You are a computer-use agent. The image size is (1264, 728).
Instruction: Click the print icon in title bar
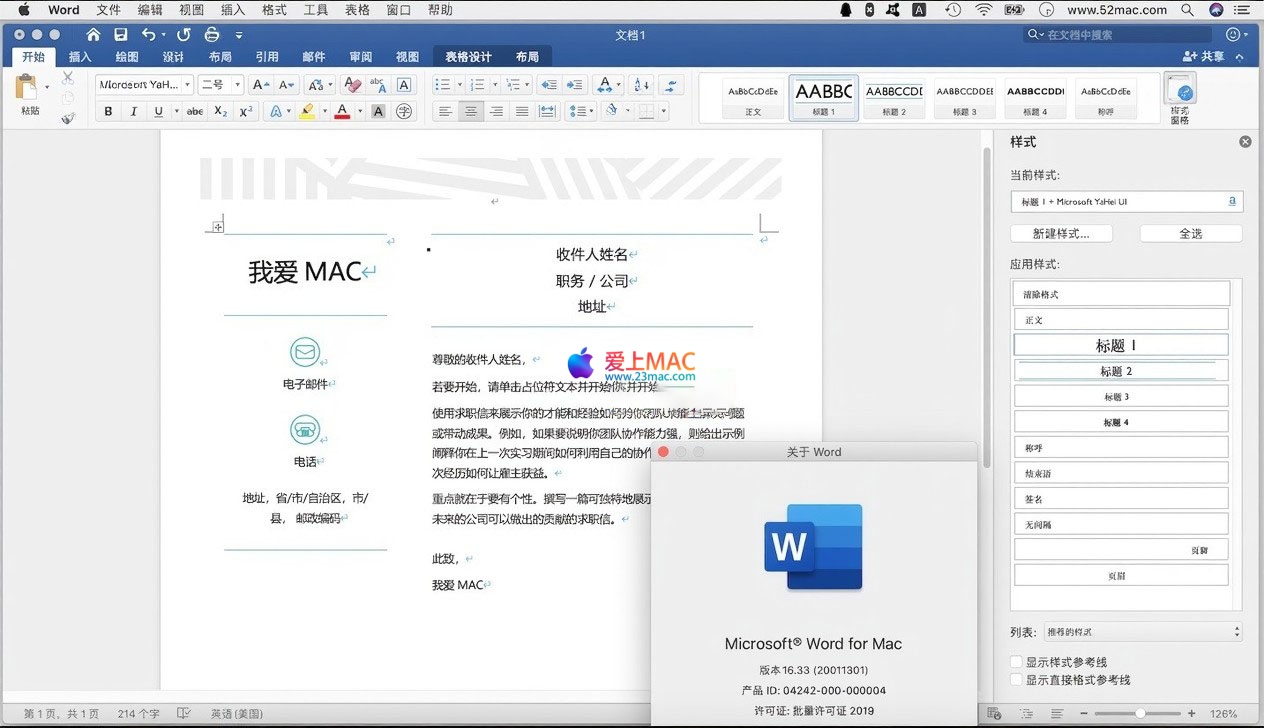pyautogui.click(x=211, y=35)
